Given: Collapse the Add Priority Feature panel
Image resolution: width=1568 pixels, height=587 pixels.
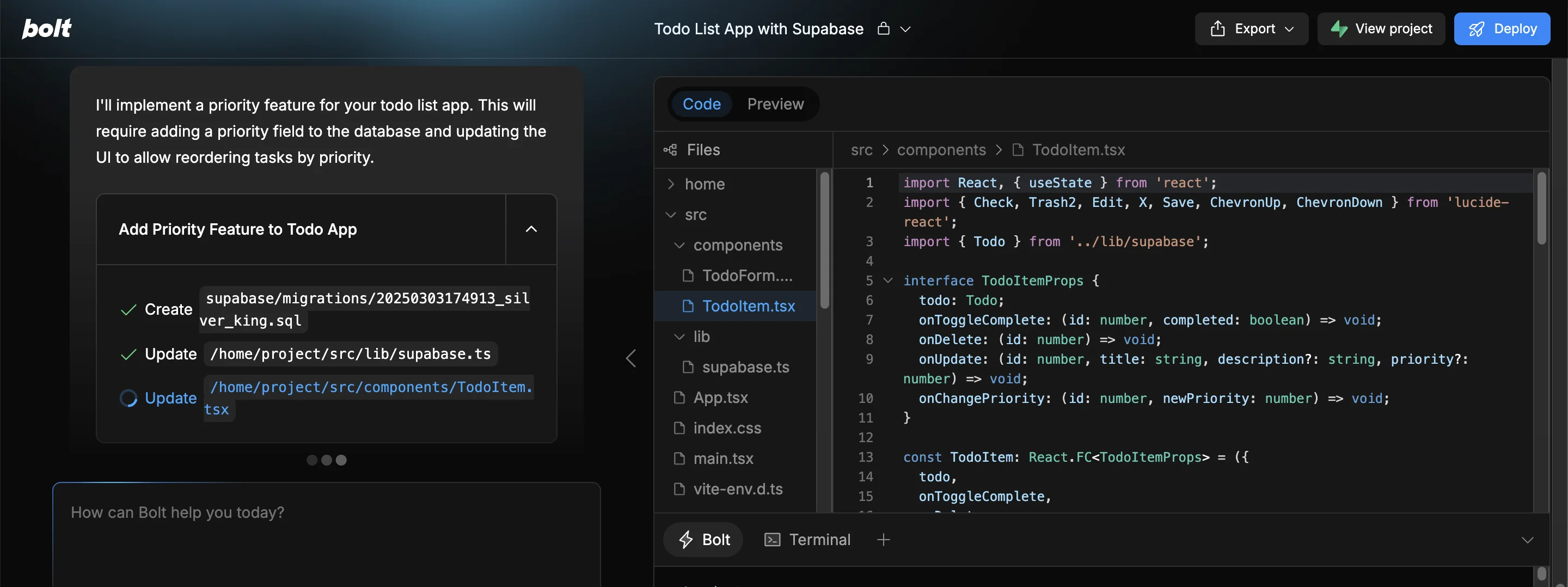Looking at the screenshot, I should pyautogui.click(x=531, y=229).
